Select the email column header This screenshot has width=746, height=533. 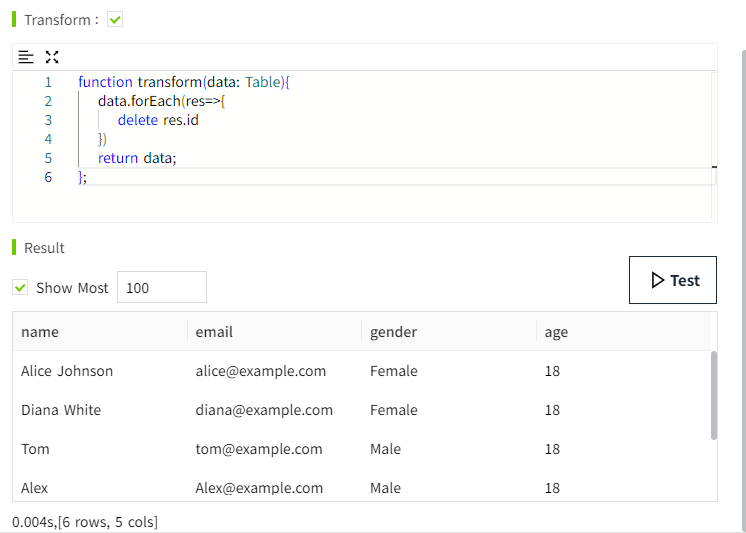tap(214, 332)
